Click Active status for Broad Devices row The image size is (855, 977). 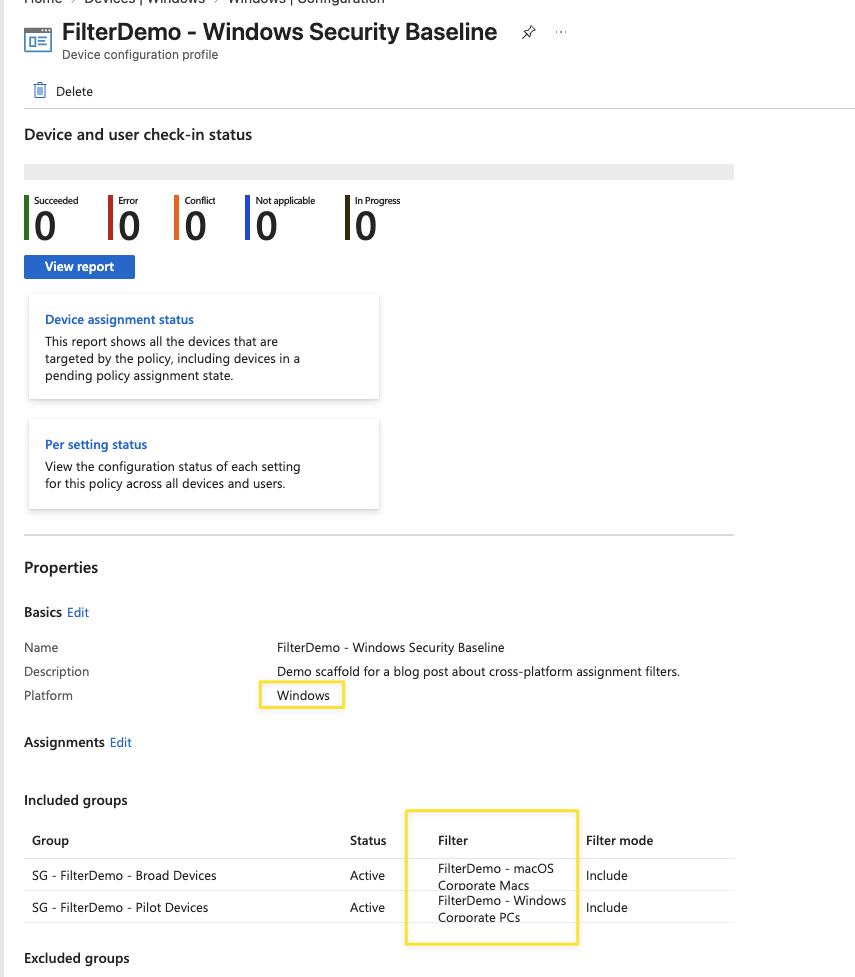pyautogui.click(x=367, y=875)
